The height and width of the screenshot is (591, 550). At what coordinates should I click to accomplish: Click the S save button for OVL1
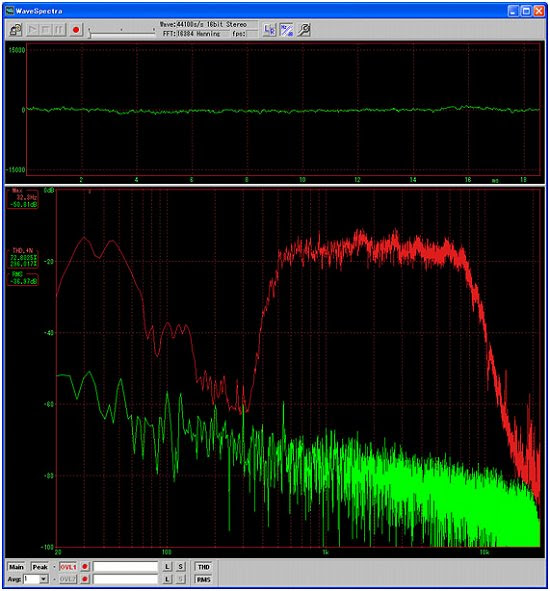[181, 567]
